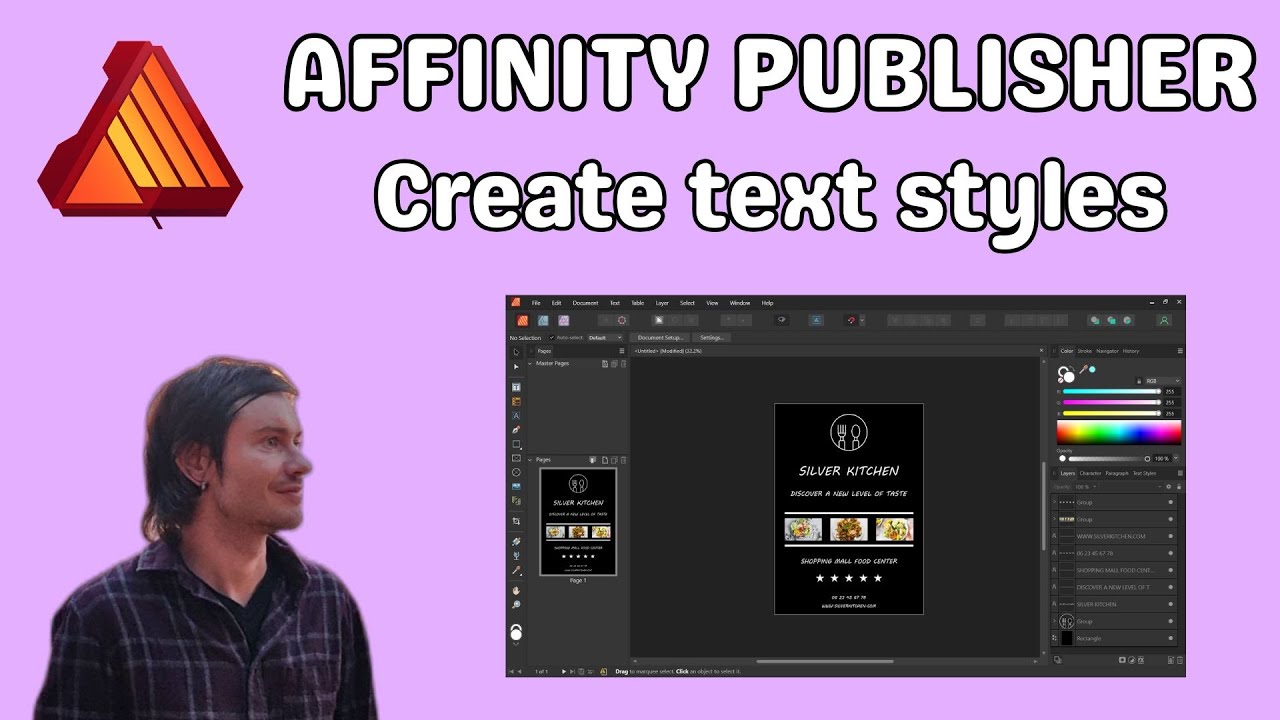The image size is (1280, 720).
Task: Select the Rectangle shape tool
Action: click(516, 444)
